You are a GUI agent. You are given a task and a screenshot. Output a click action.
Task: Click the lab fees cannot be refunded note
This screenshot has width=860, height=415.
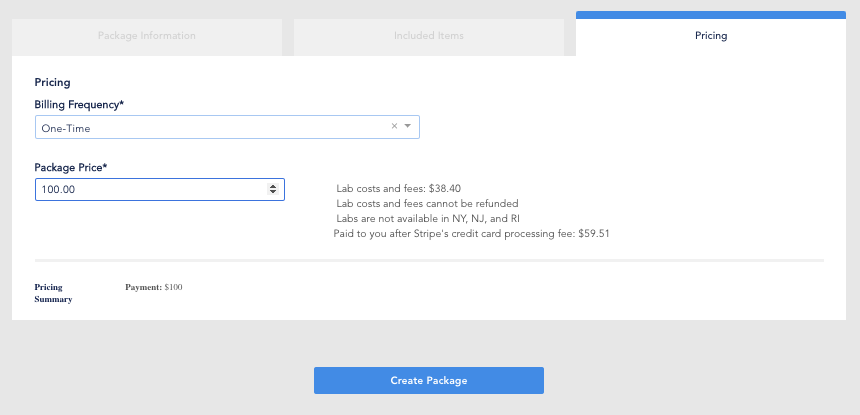[x=427, y=203]
